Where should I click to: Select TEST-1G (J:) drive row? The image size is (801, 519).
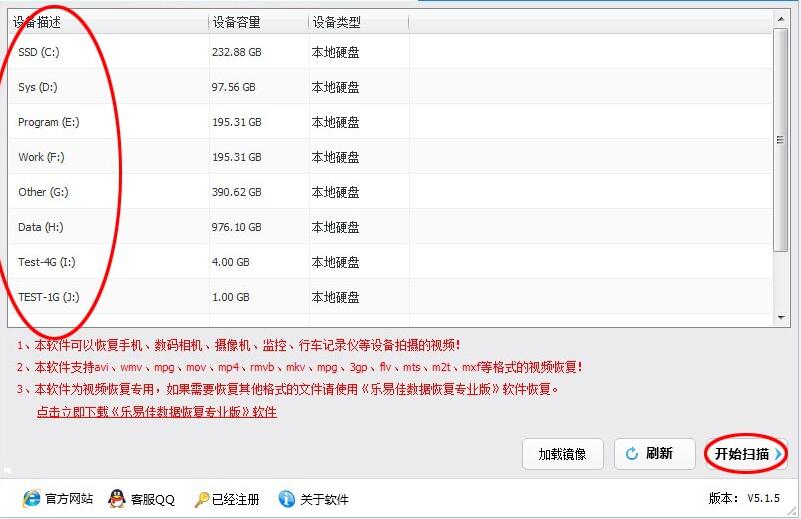point(390,297)
